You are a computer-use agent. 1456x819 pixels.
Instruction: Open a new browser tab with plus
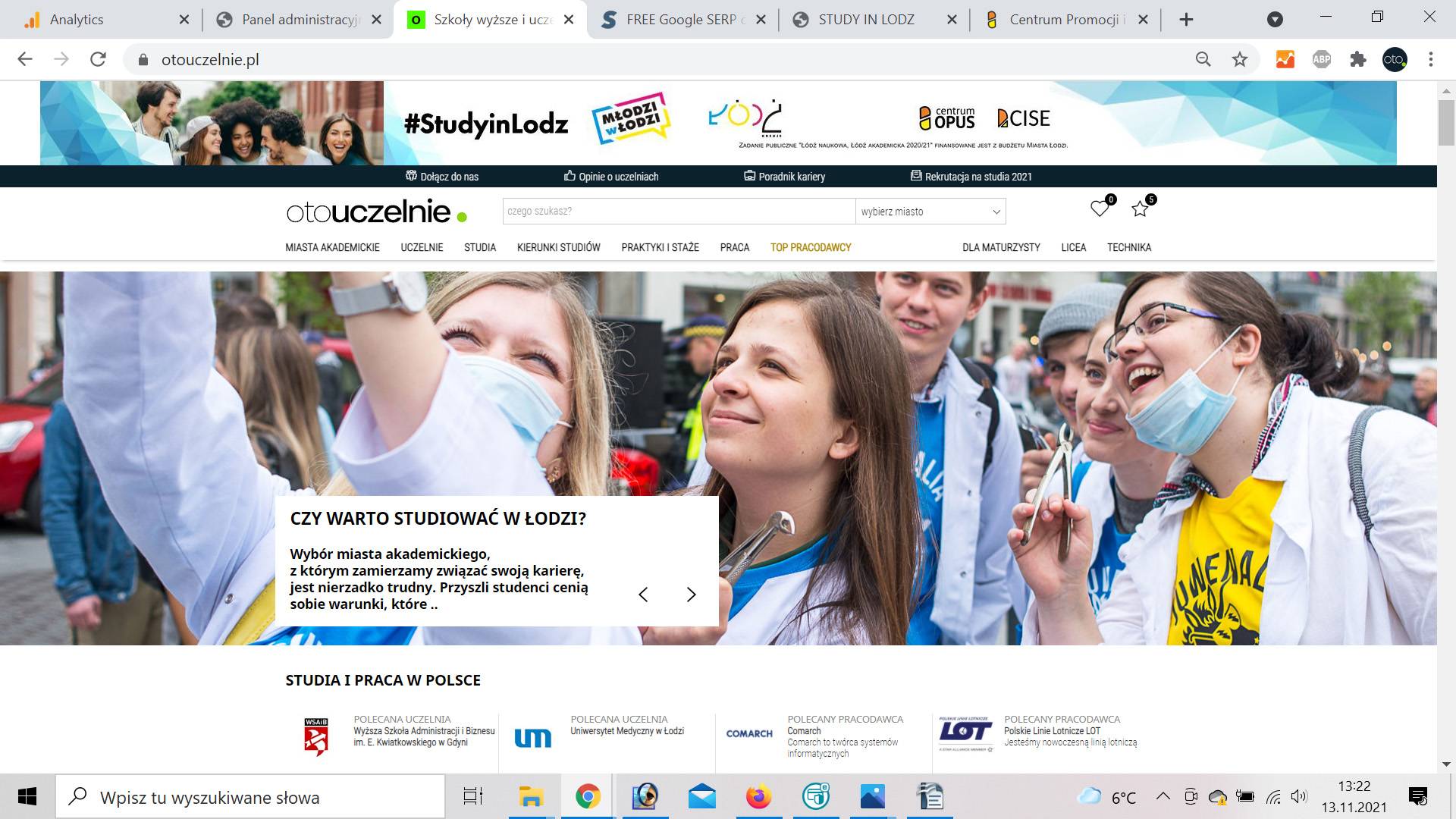[1187, 20]
